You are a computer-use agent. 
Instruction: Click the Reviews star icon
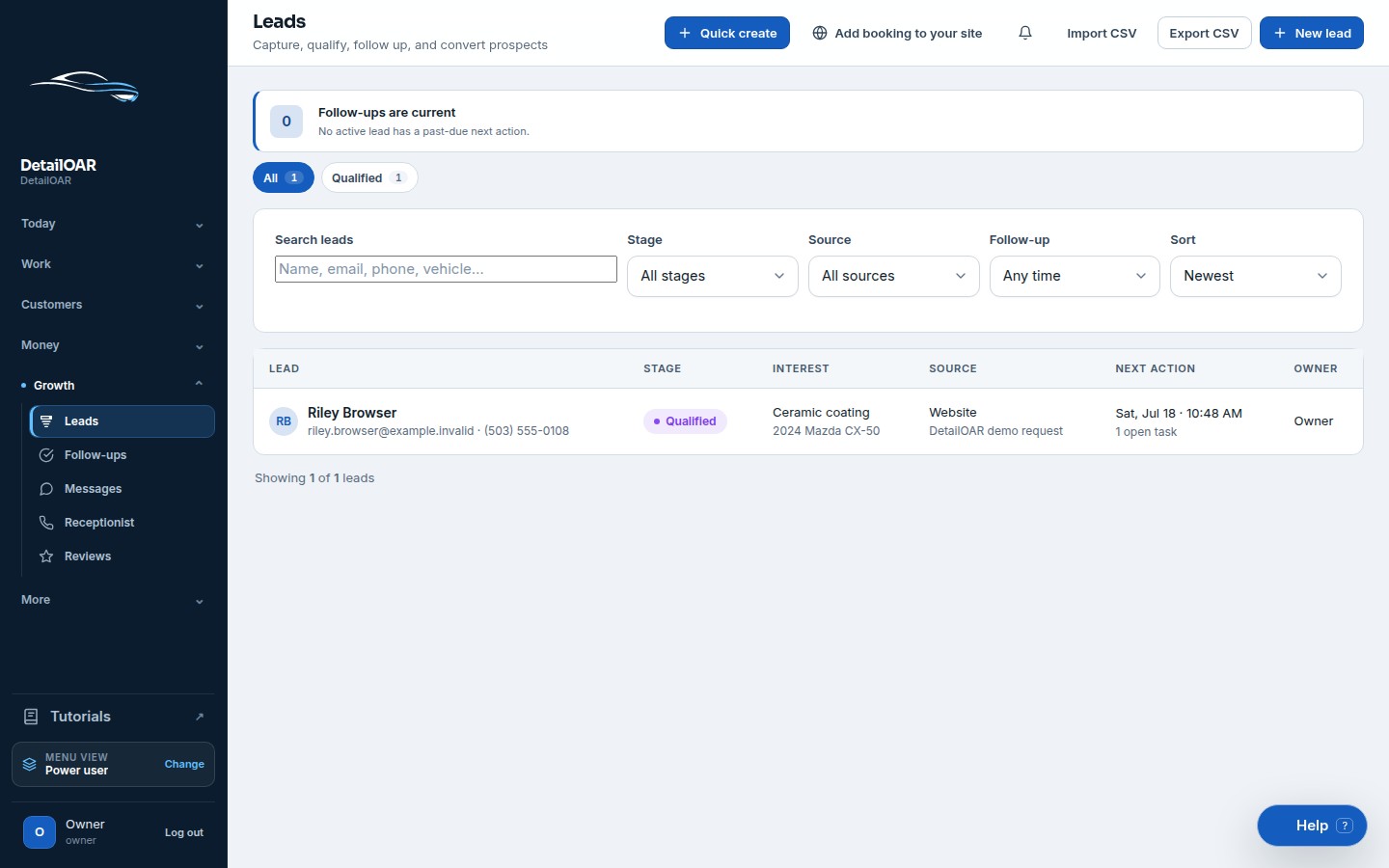(x=46, y=556)
